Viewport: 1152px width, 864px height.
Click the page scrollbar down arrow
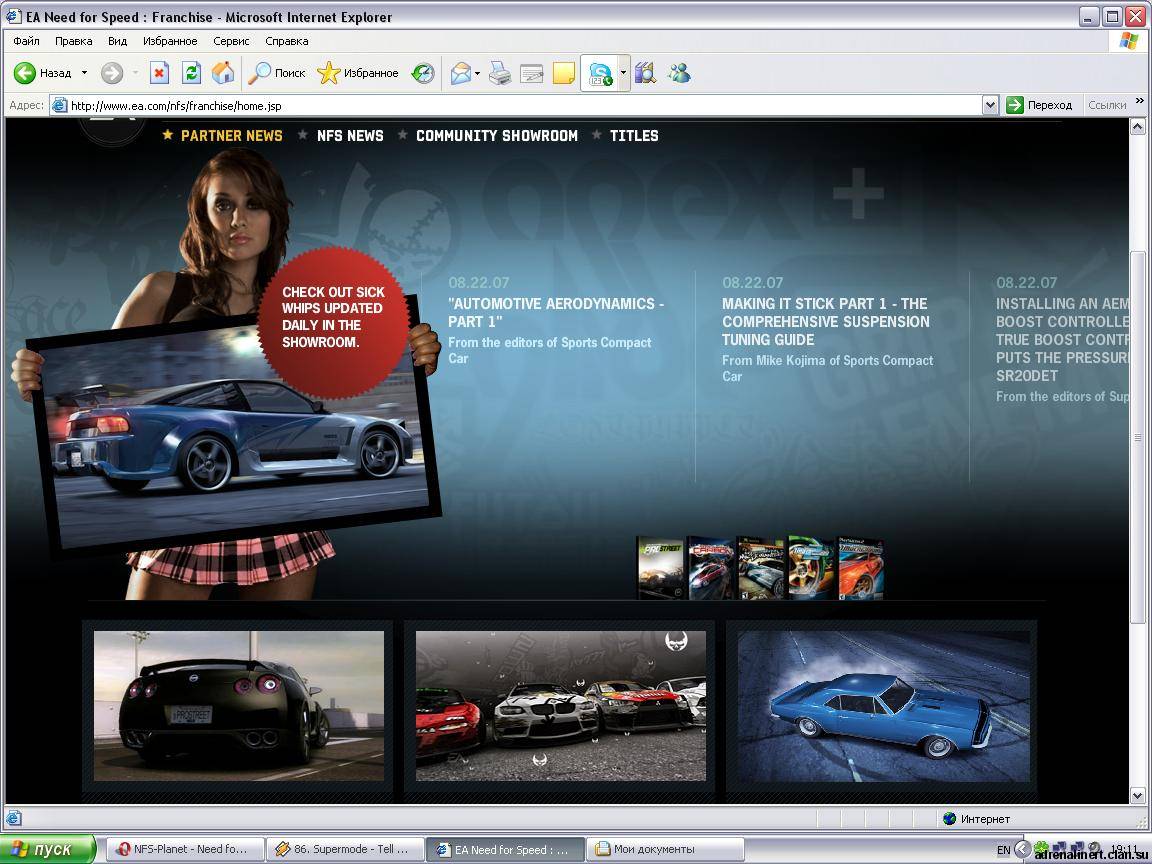(1137, 796)
